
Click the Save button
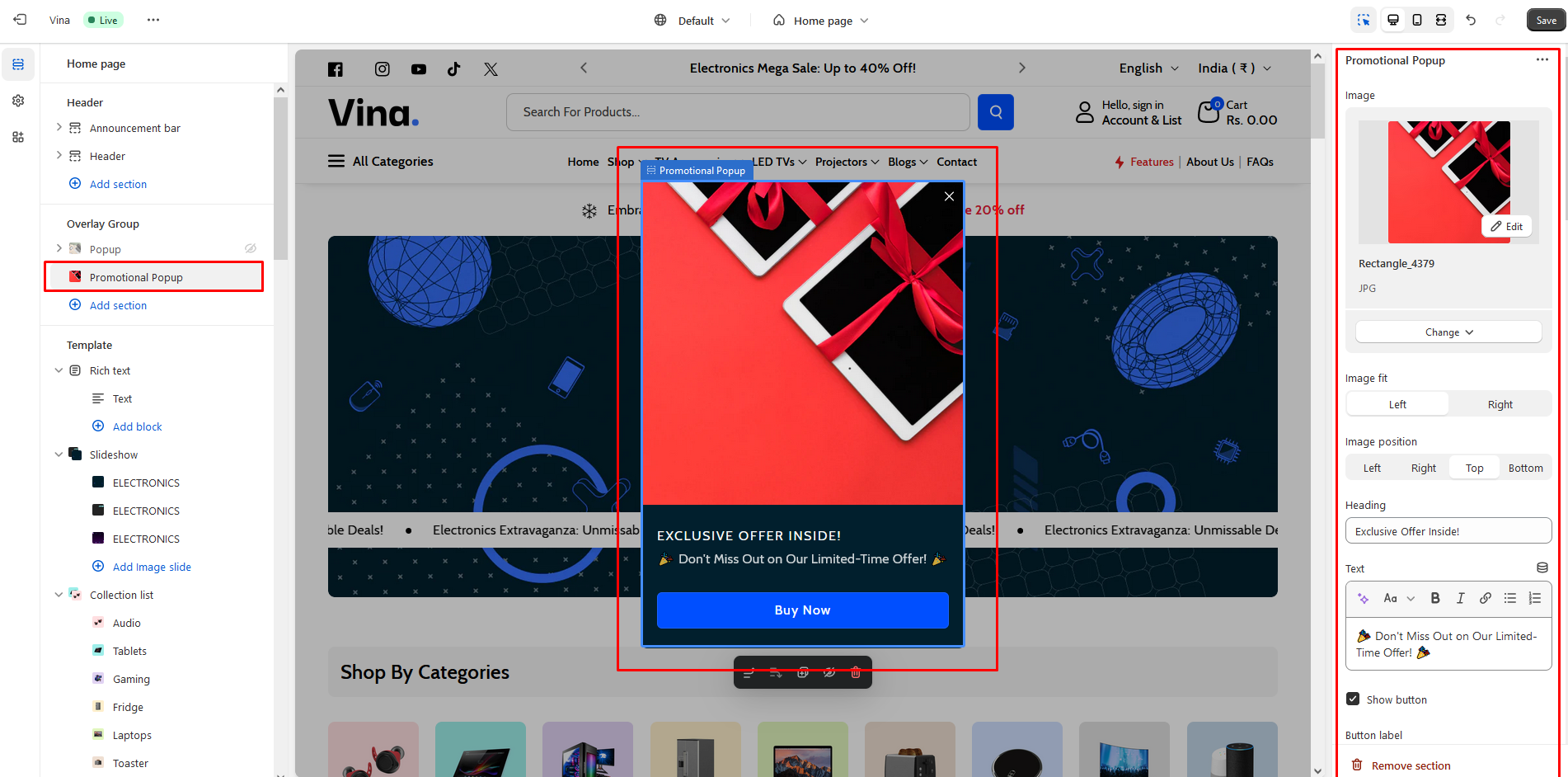1546,21
